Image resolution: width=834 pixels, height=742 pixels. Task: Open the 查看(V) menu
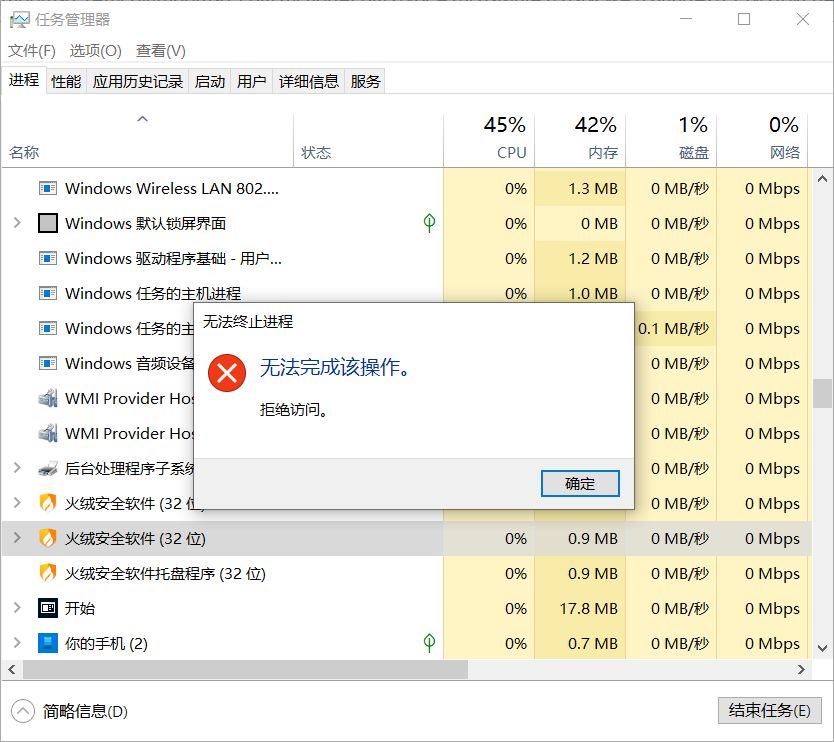coord(161,51)
